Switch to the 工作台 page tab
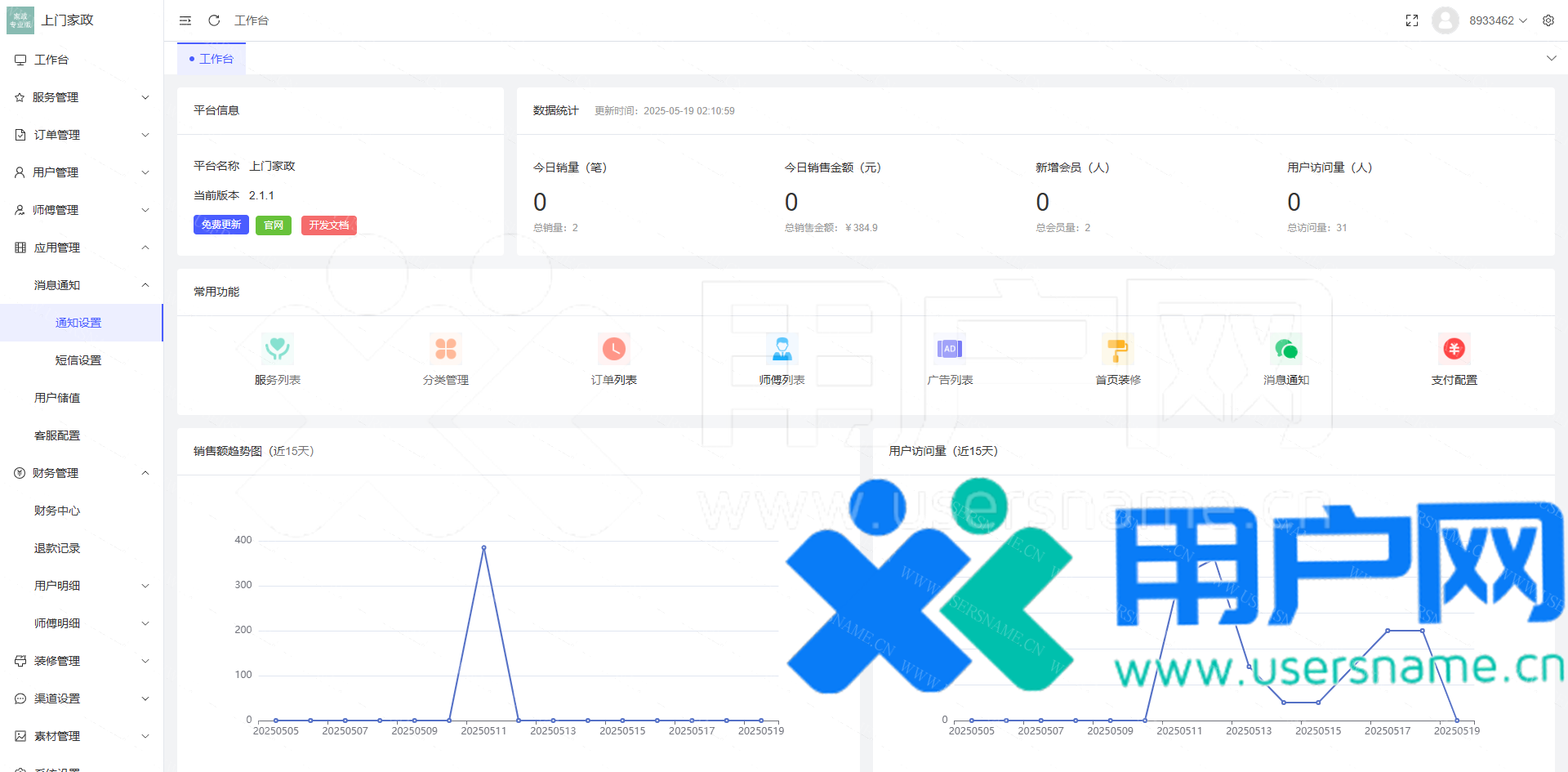 click(212, 59)
